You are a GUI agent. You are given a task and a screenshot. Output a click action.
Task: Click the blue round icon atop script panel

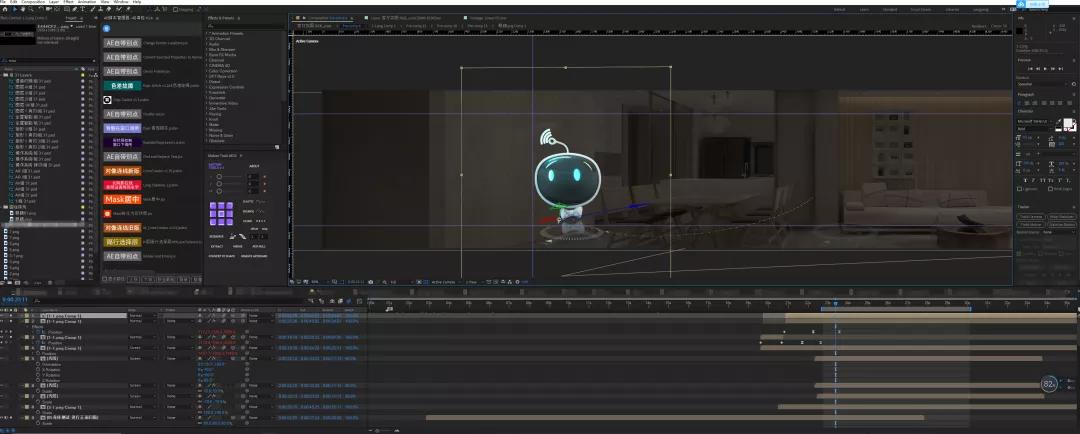[107, 29]
